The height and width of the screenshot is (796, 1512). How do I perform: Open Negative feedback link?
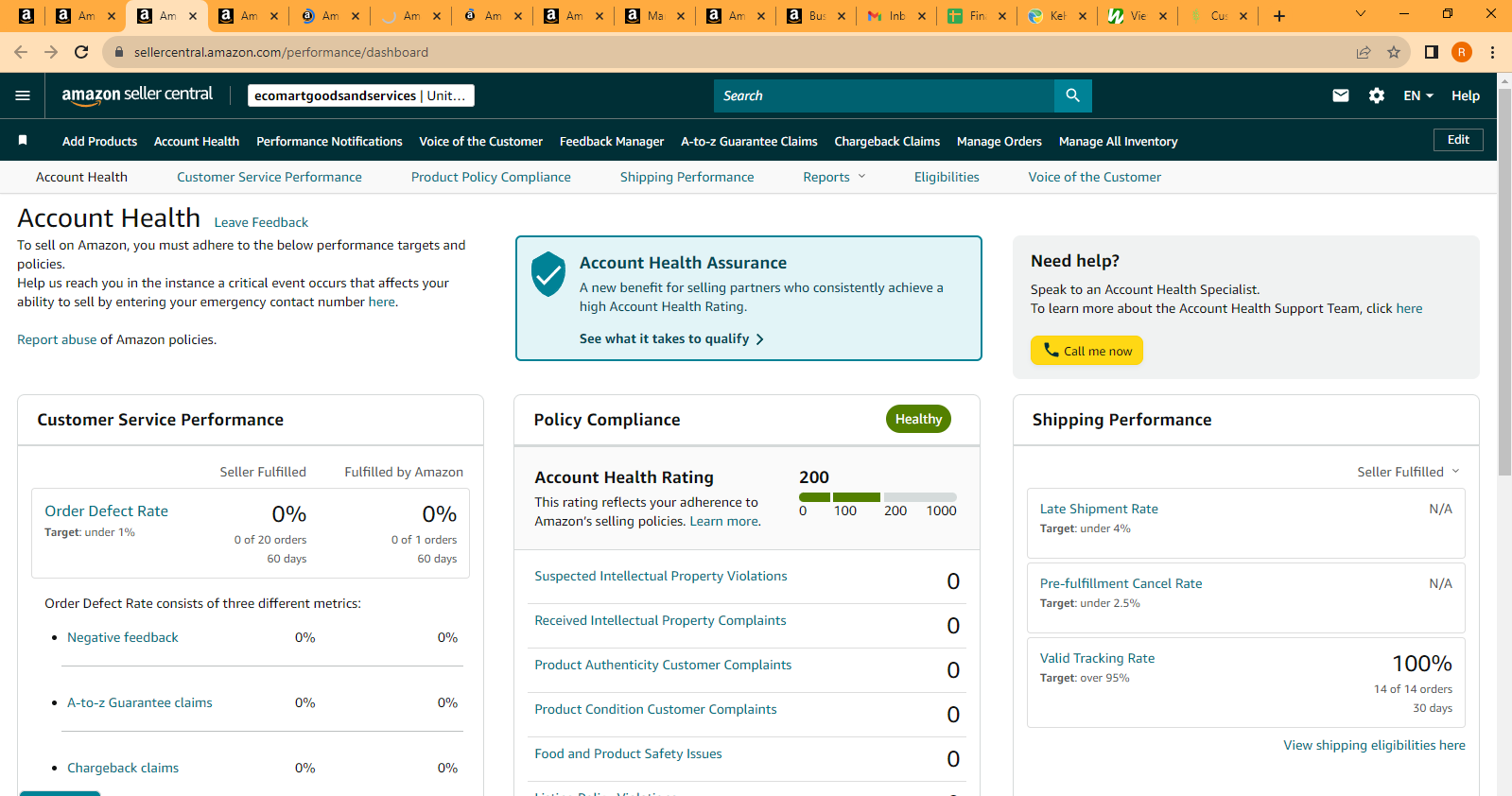pyautogui.click(x=123, y=637)
